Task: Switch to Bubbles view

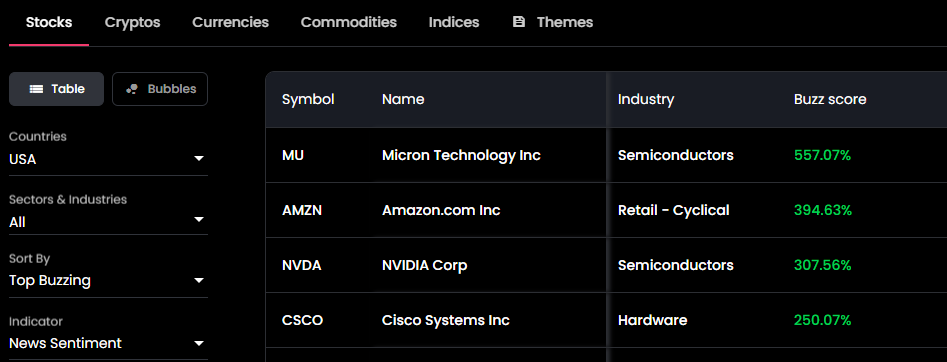Action: [x=160, y=89]
